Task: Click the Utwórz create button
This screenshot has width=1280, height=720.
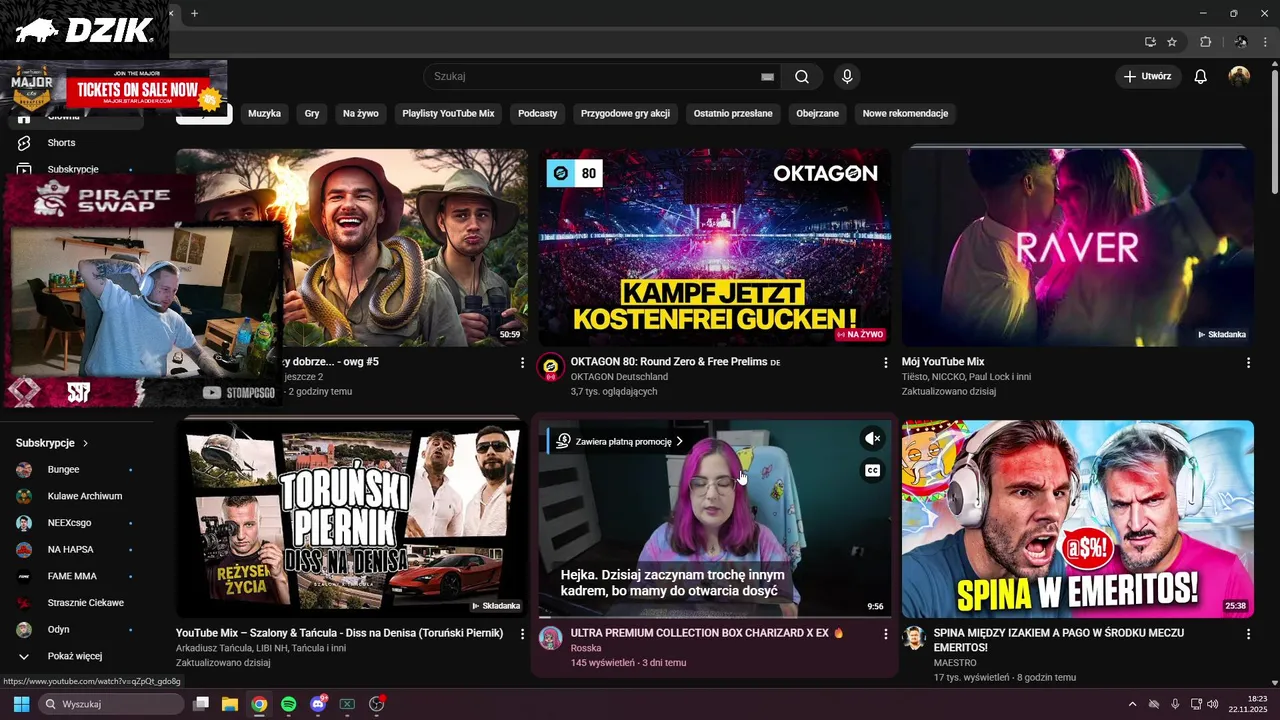Action: [x=1148, y=76]
